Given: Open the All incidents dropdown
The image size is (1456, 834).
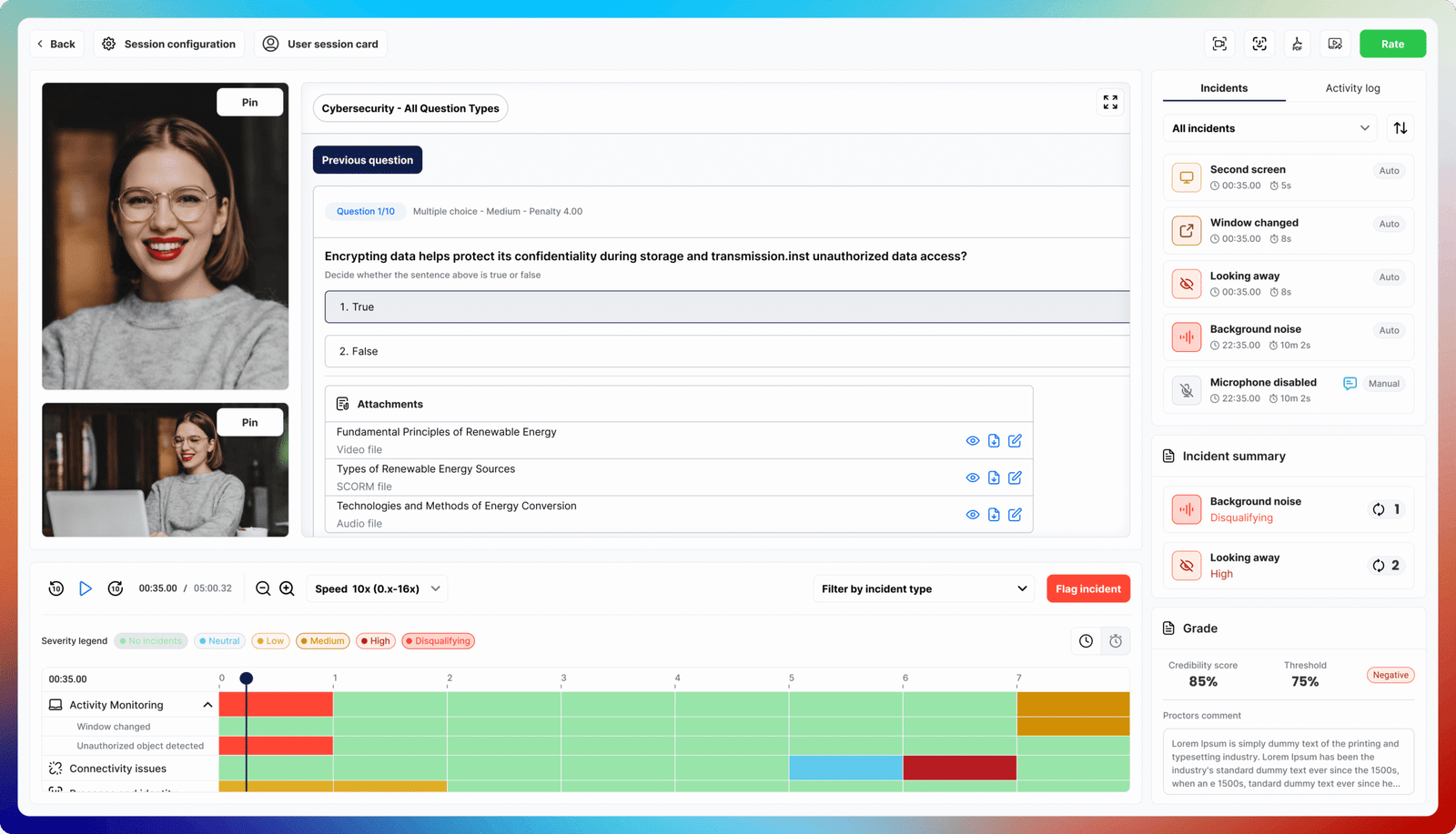Looking at the screenshot, I should (1269, 128).
